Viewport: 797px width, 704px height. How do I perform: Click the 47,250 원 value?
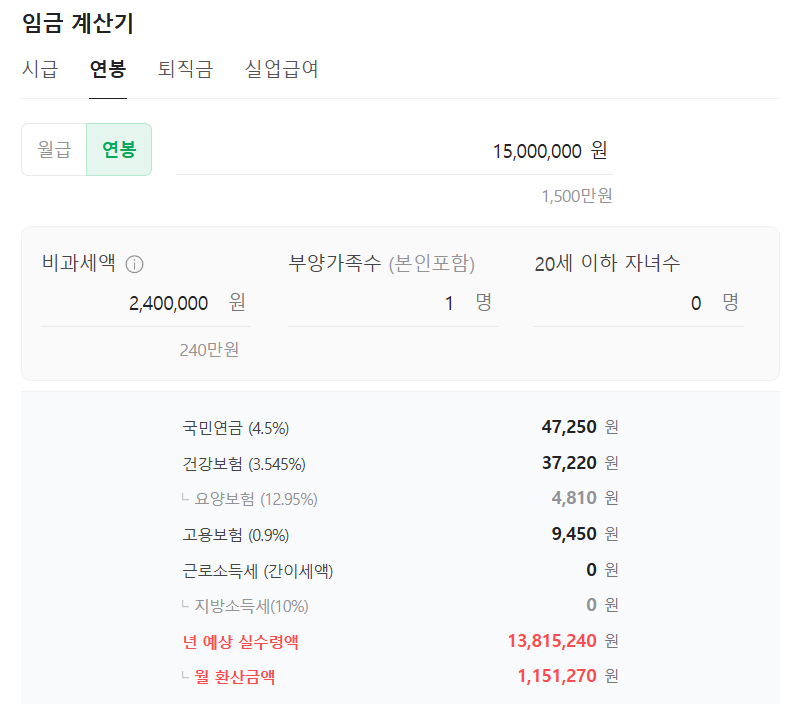point(580,427)
